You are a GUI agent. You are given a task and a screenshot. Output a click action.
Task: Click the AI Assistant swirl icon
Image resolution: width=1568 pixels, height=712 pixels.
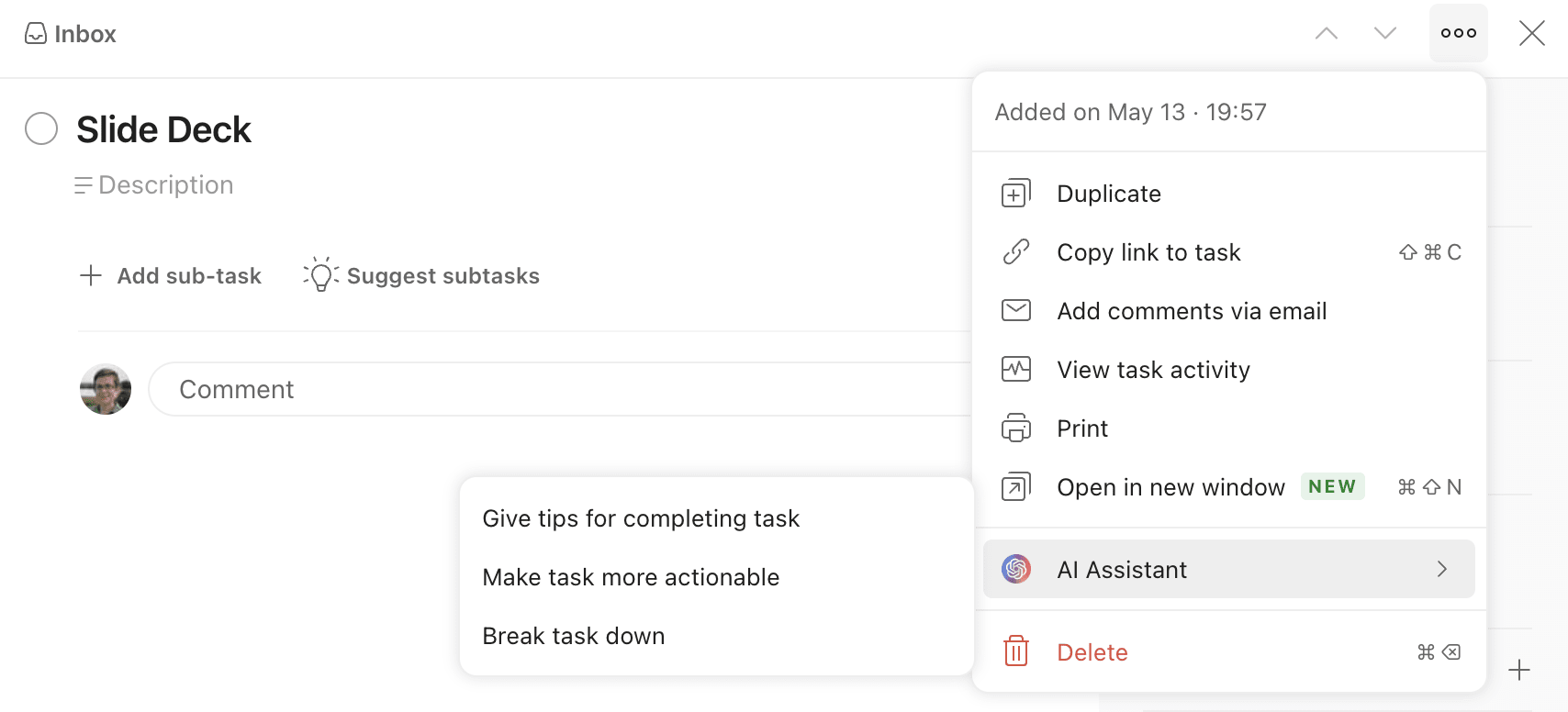(x=1015, y=570)
